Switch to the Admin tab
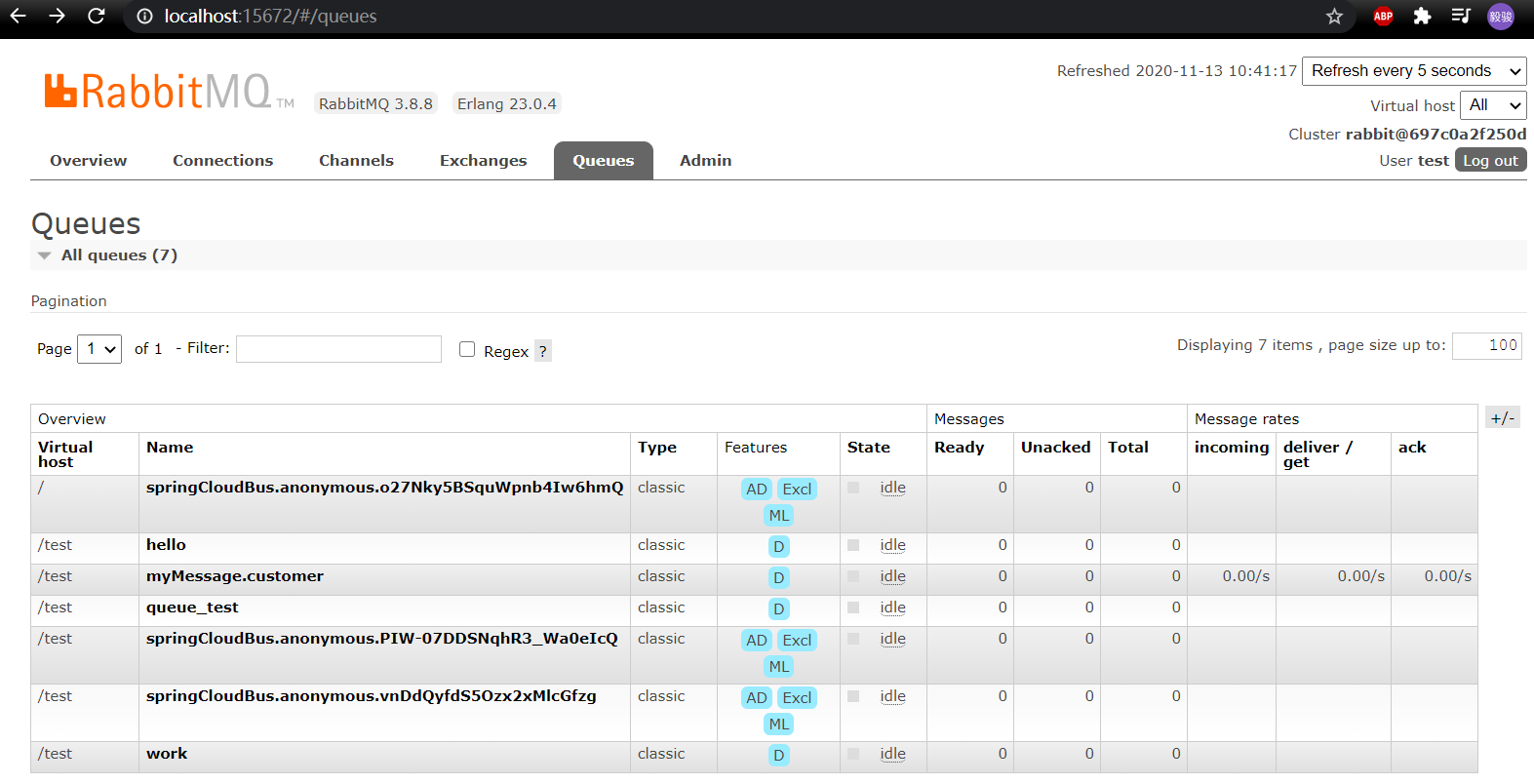The width and height of the screenshot is (1534, 784). [706, 161]
